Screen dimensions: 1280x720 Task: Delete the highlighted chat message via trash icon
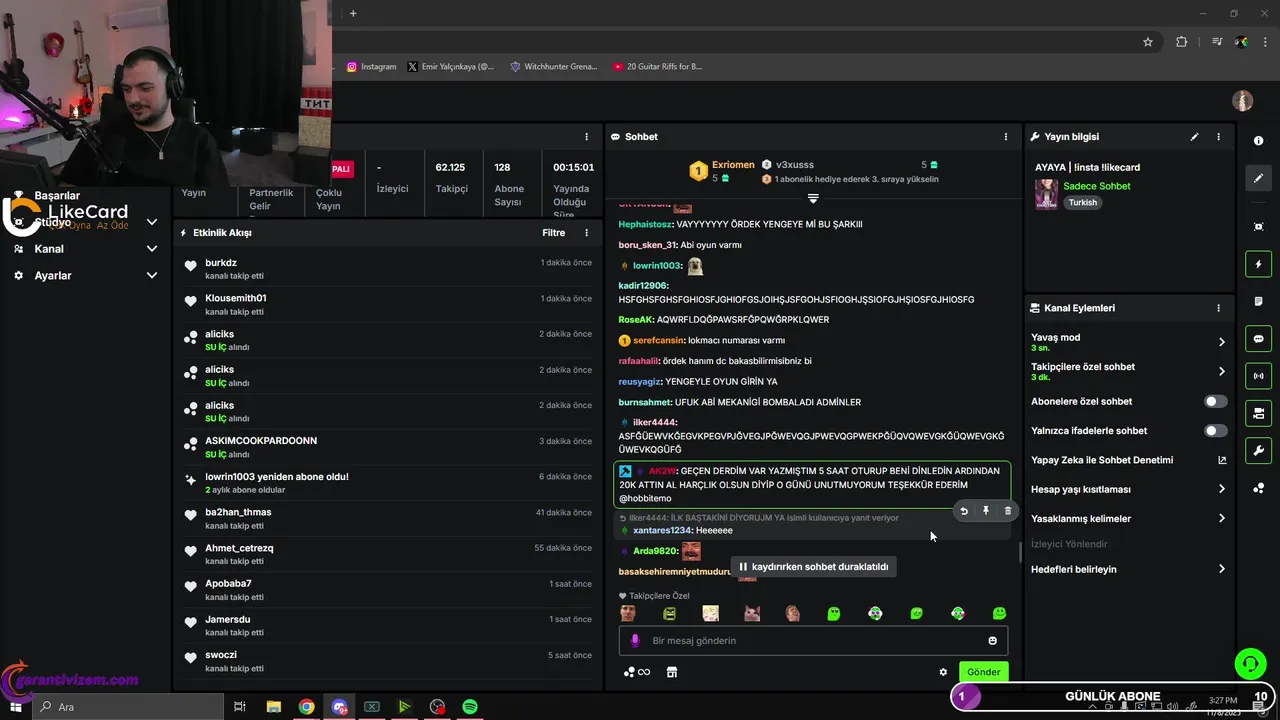1007,511
